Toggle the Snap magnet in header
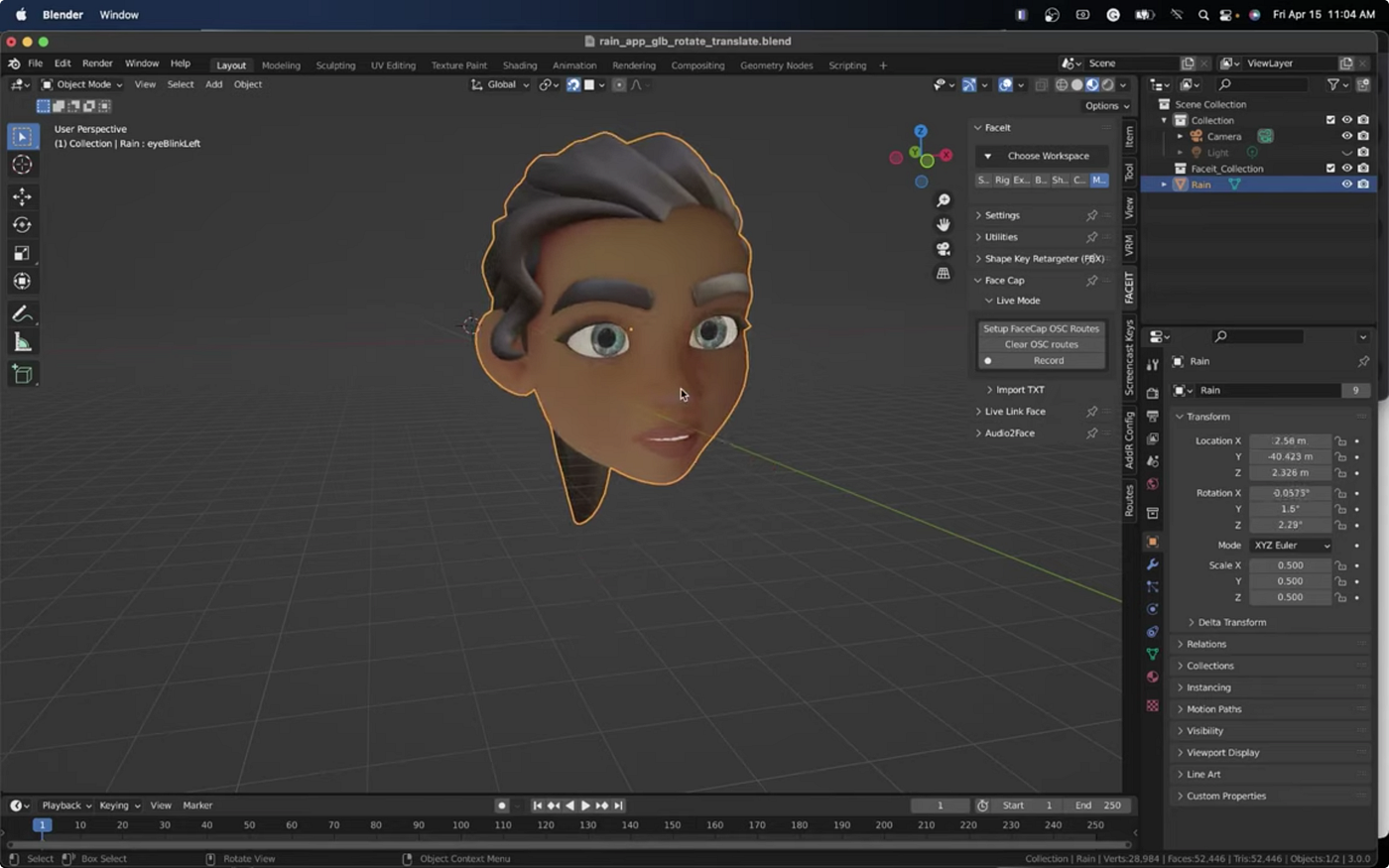The image size is (1389, 868). click(x=572, y=85)
